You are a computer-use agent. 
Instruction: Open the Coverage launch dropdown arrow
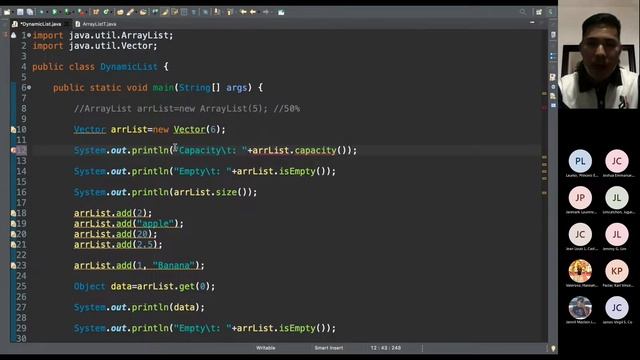pos(73,12)
